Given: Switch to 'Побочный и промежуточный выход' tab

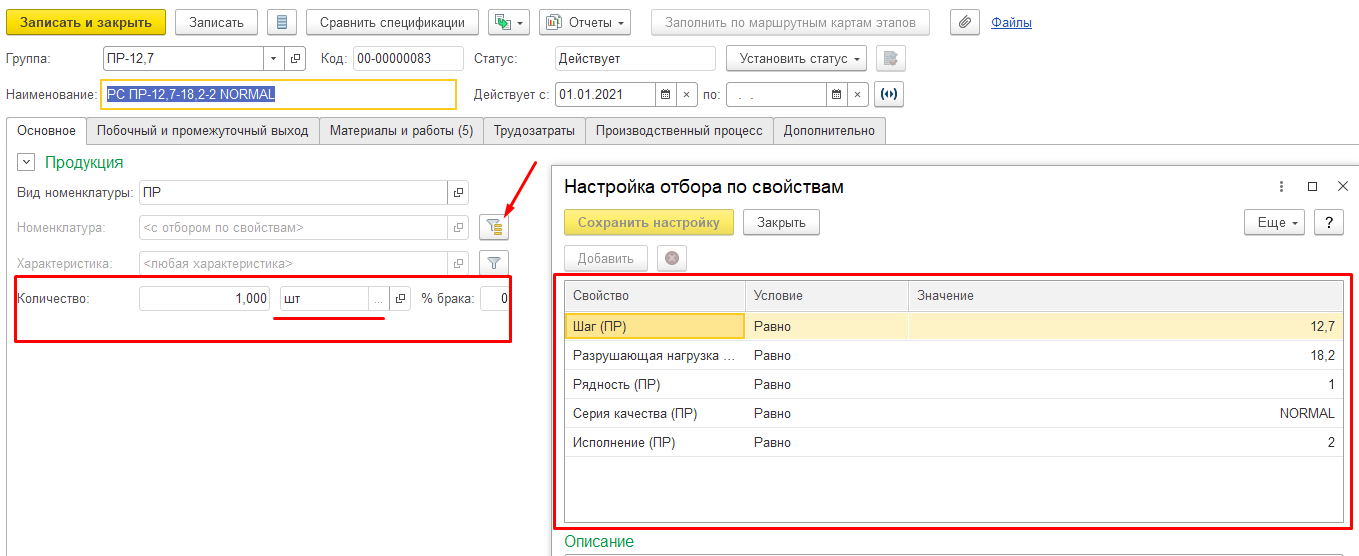Looking at the screenshot, I should (x=203, y=131).
